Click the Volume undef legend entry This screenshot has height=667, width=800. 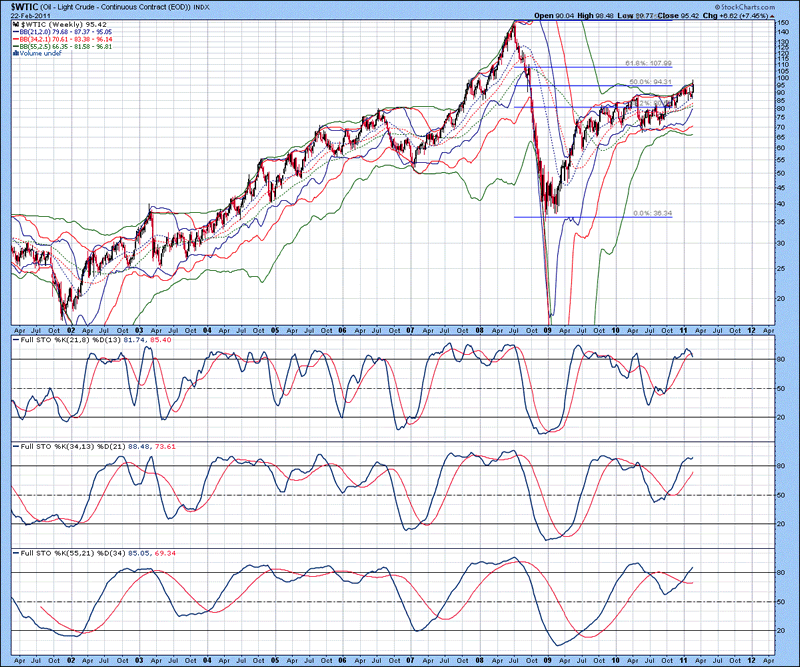click(36, 53)
